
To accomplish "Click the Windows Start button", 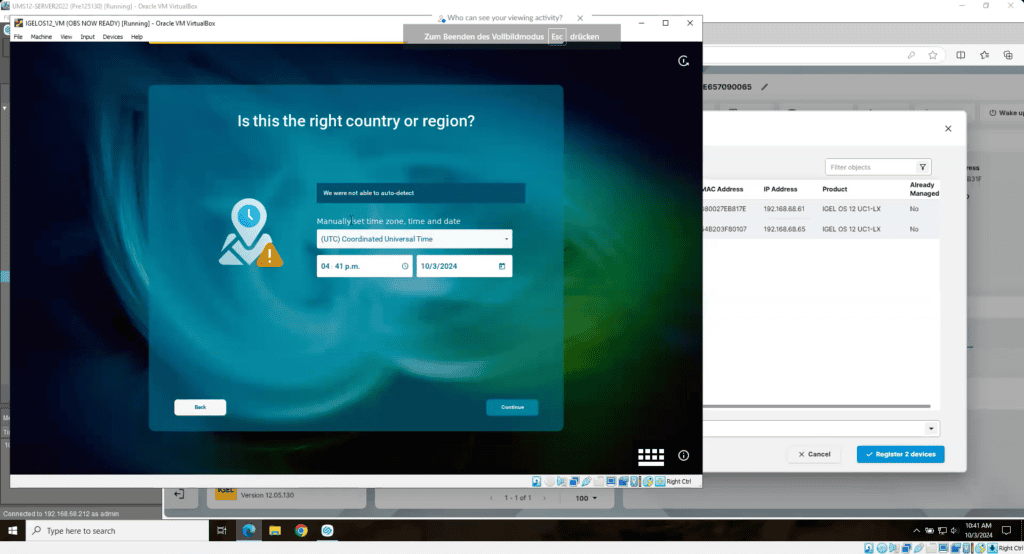I will [x=12, y=530].
